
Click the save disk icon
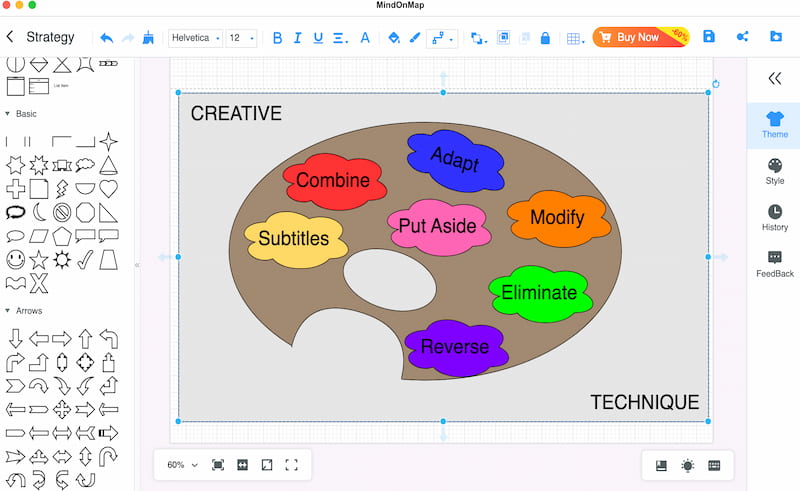pyautogui.click(x=709, y=36)
